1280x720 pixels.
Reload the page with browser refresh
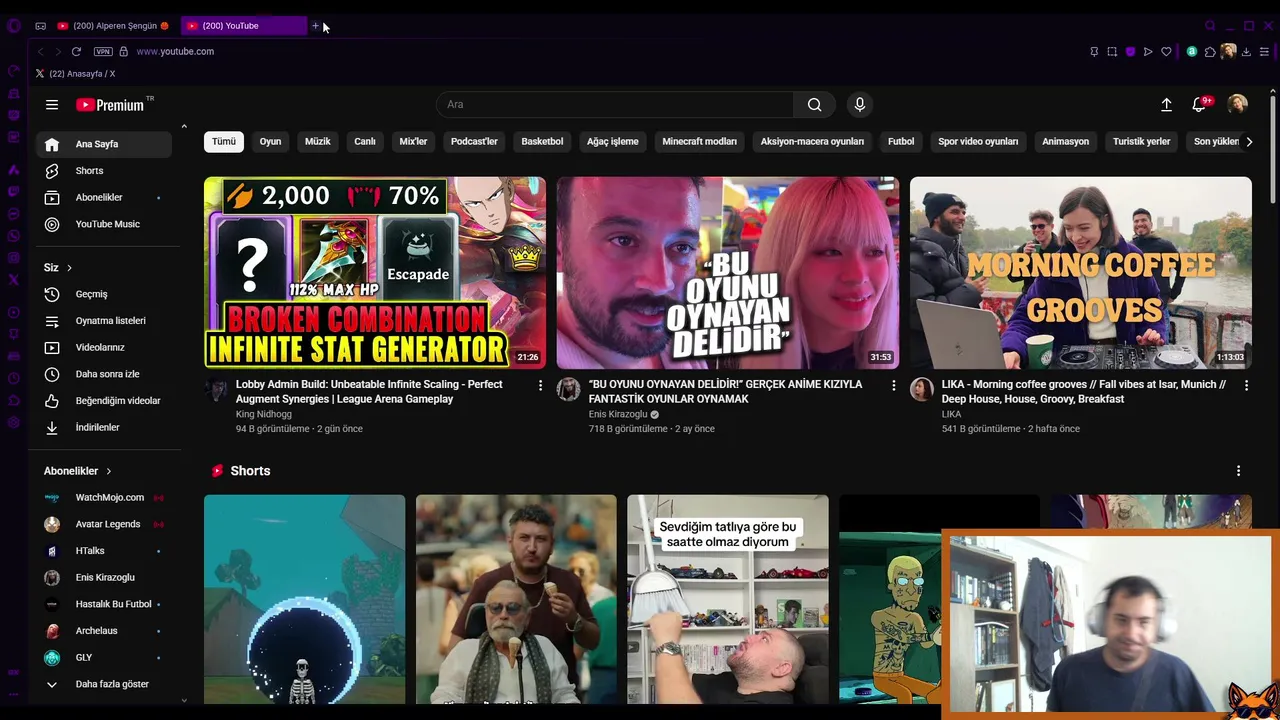tap(76, 51)
